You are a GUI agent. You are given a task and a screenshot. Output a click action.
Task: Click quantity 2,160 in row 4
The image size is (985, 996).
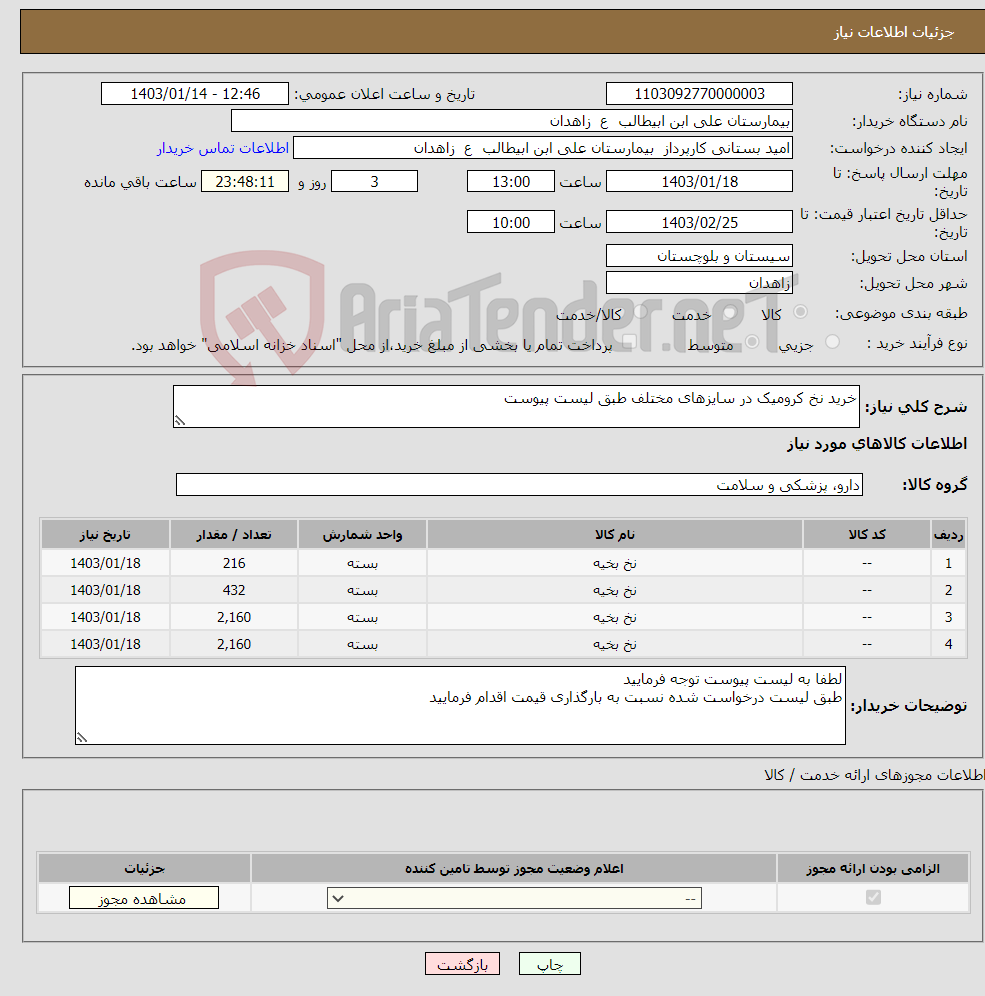click(x=234, y=644)
